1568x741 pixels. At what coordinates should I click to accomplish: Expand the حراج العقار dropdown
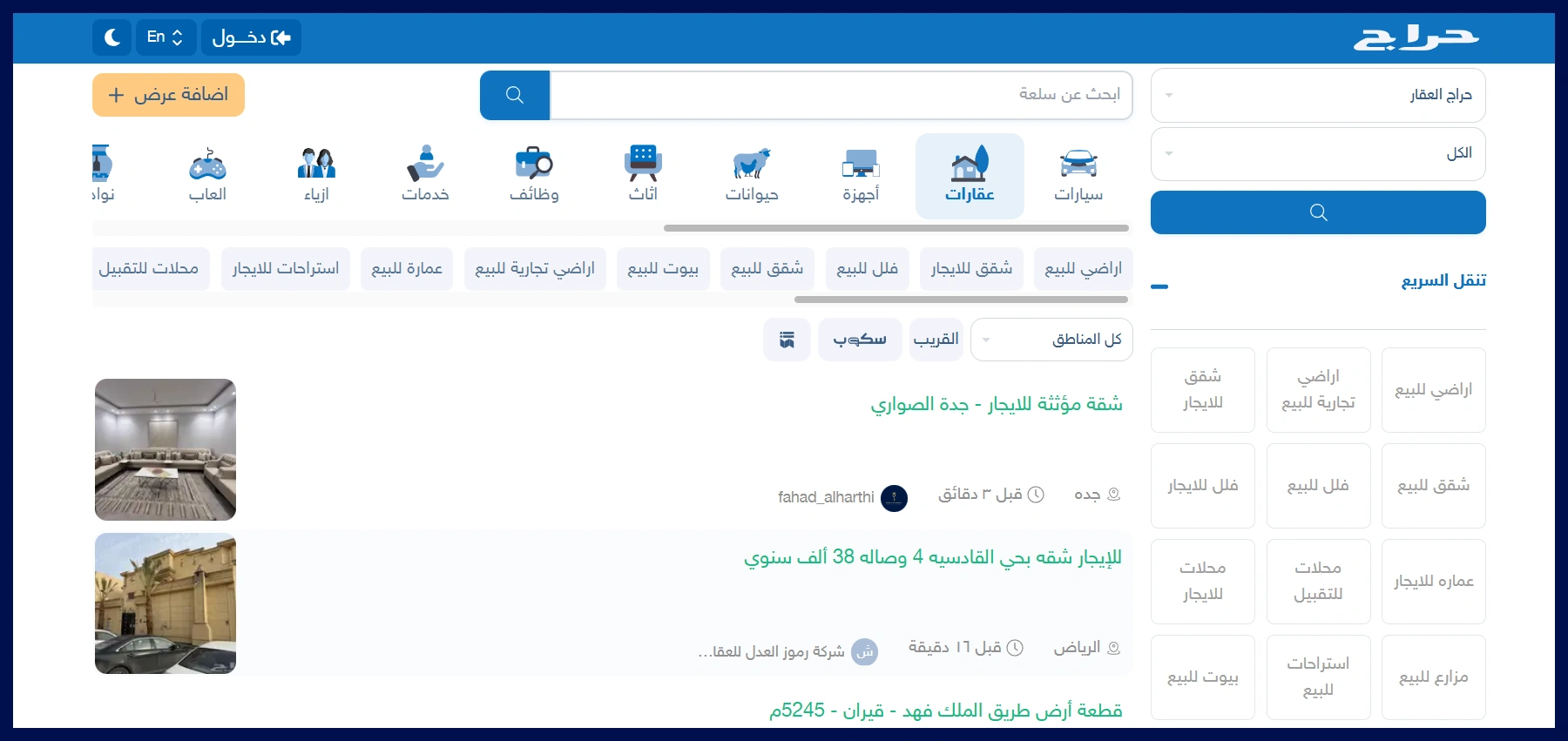tap(1317, 95)
